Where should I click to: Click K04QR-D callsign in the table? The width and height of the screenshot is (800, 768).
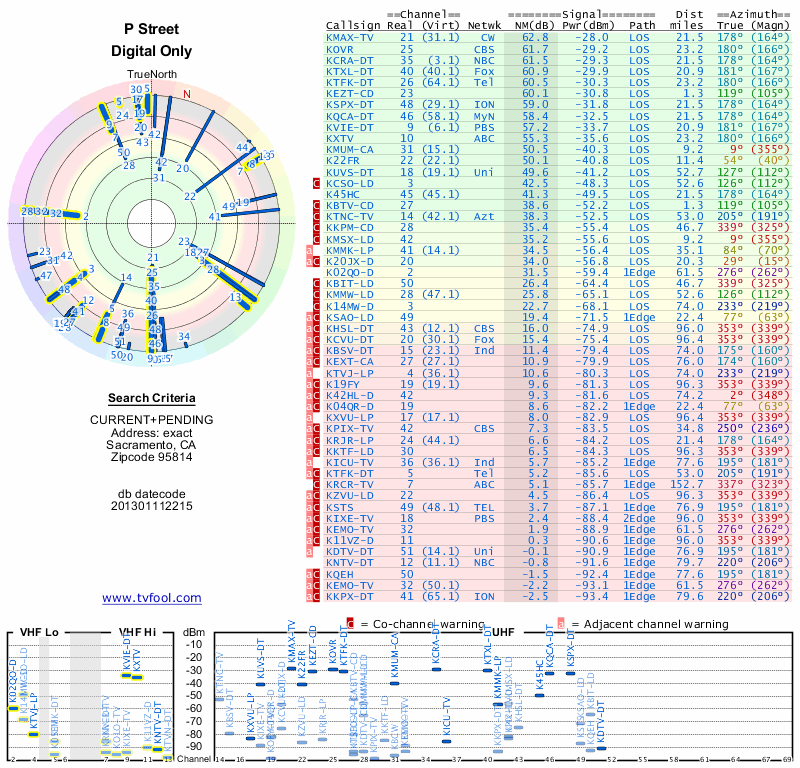[349, 407]
